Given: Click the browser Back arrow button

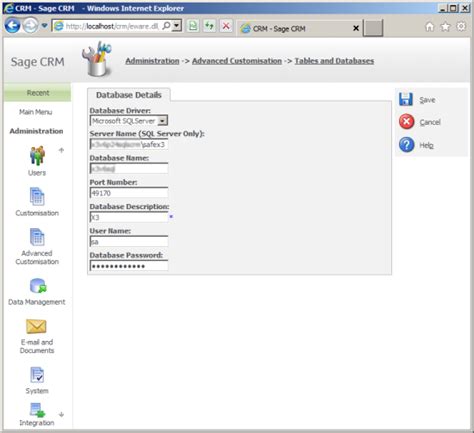Looking at the screenshot, I should (12, 26).
